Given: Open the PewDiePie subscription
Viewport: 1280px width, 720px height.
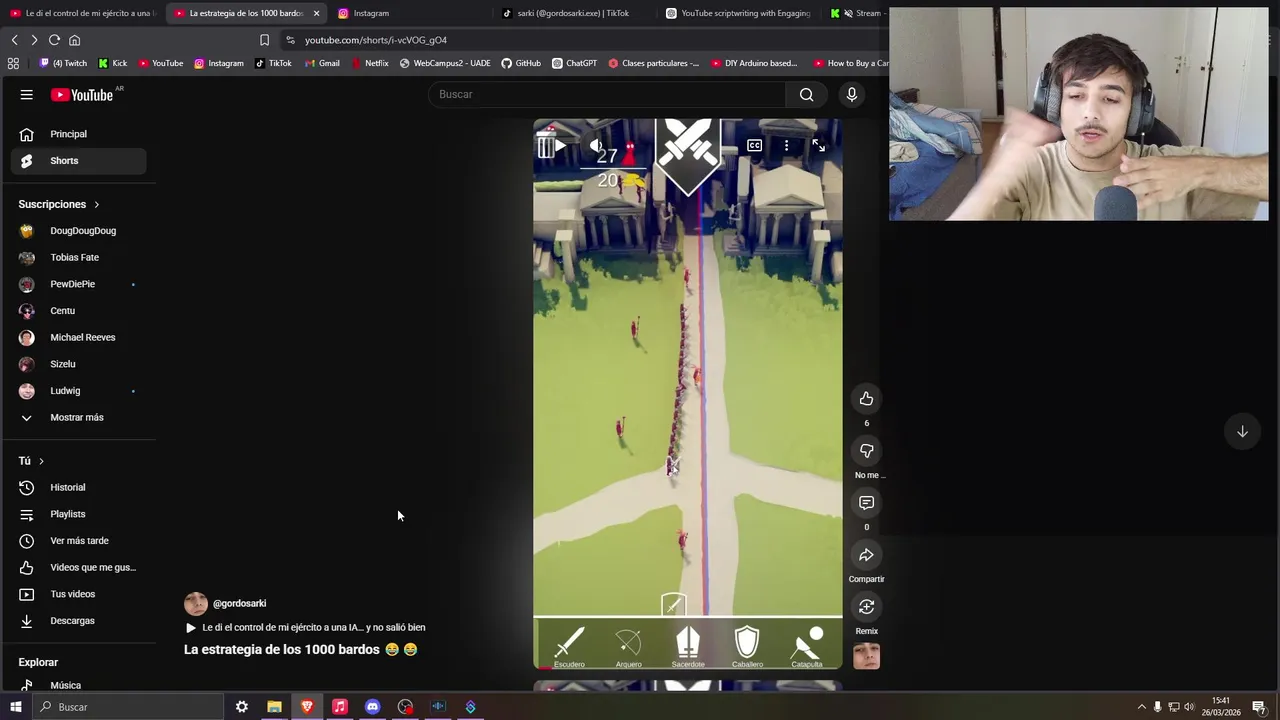Looking at the screenshot, I should click(x=78, y=284).
